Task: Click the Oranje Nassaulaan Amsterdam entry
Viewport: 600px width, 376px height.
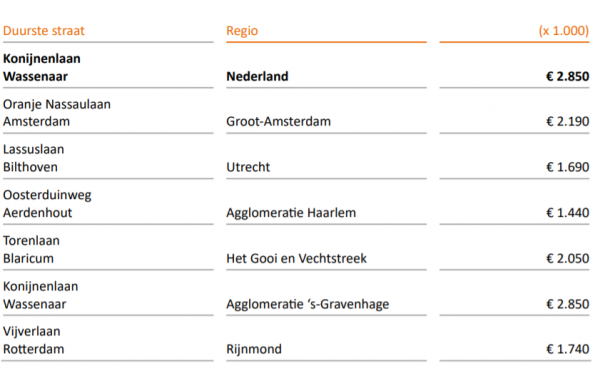Action: tap(57, 113)
